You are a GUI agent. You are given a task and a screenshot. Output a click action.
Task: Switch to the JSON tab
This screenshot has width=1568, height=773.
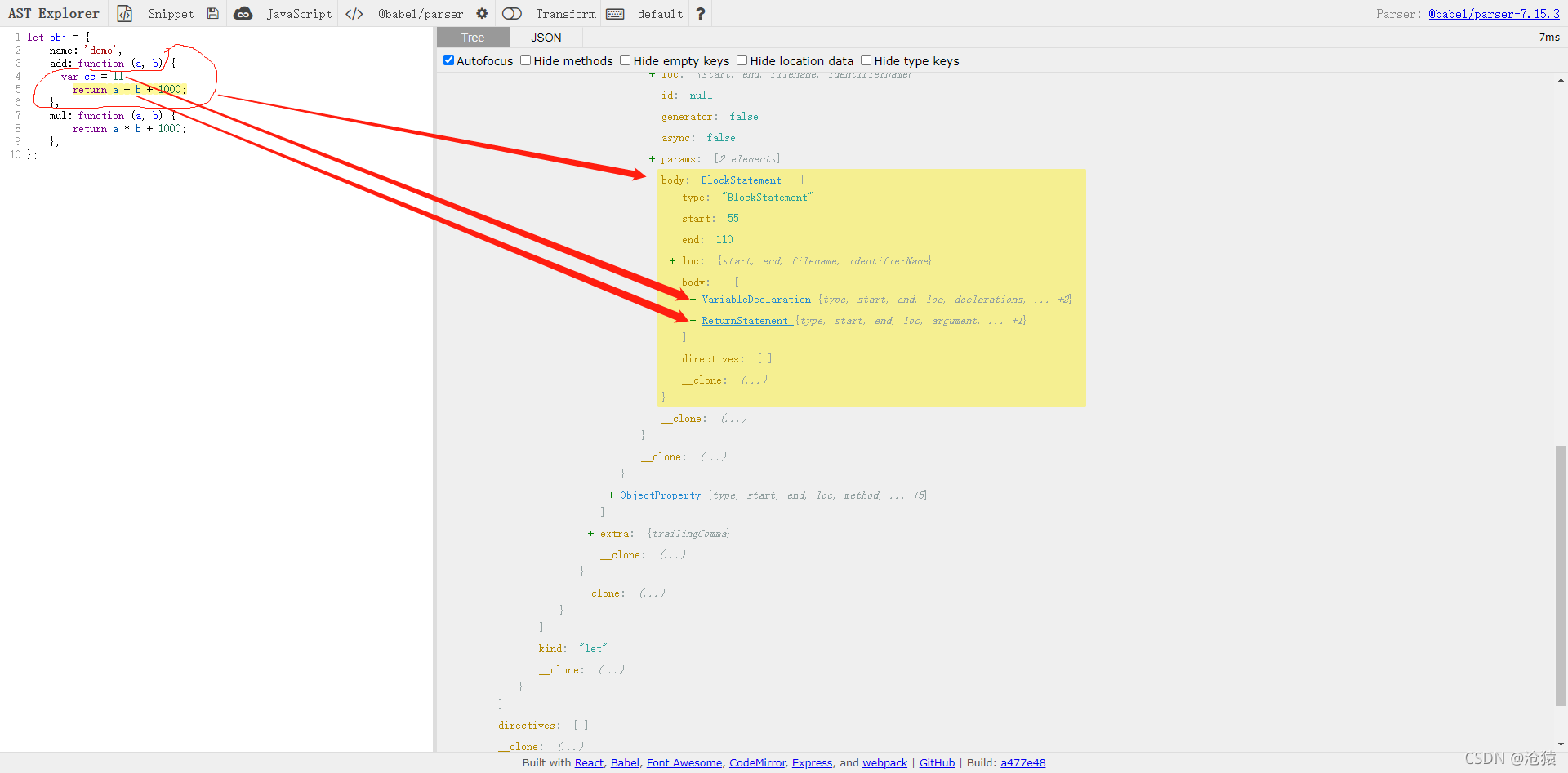546,38
